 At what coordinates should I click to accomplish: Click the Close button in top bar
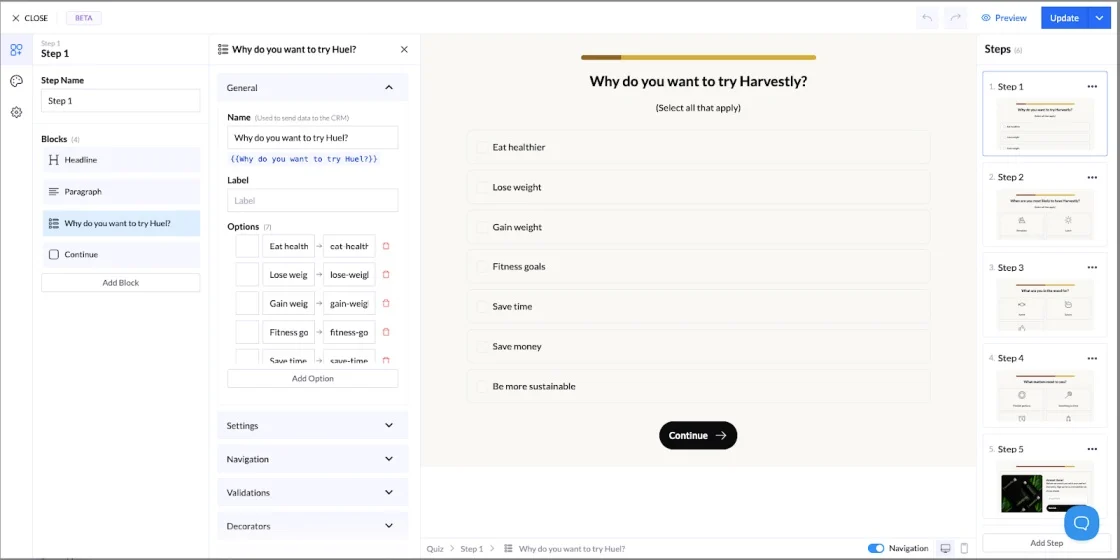tap(29, 18)
